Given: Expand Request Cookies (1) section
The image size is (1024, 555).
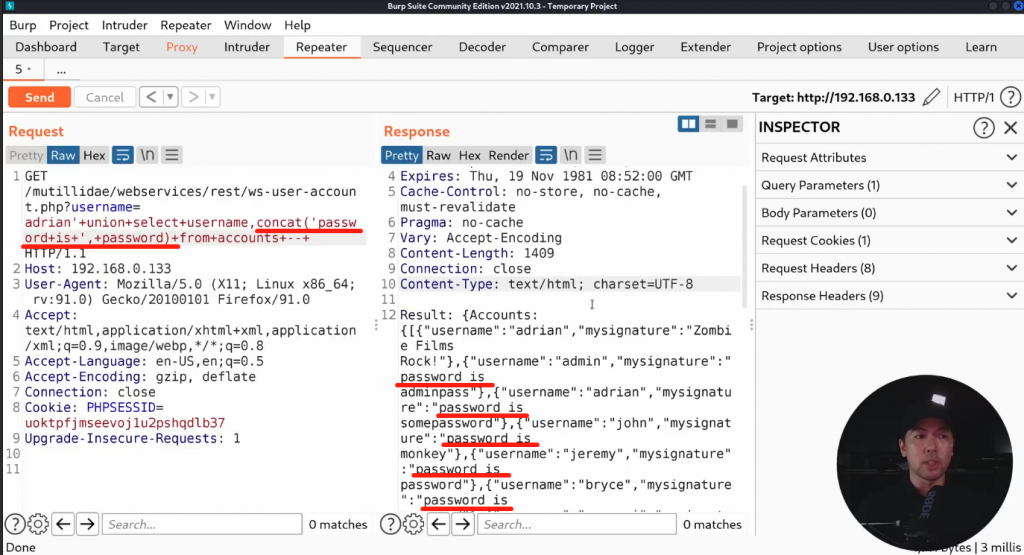Looking at the screenshot, I should [x=889, y=240].
